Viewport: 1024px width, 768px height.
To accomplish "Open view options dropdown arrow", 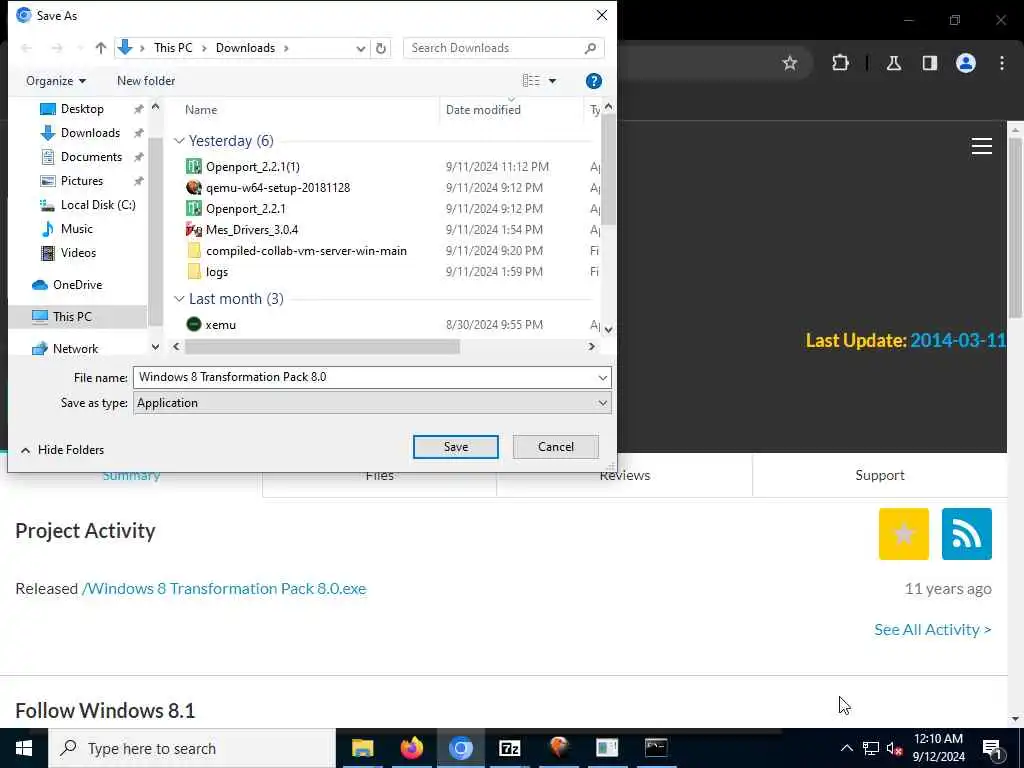I will [x=552, y=81].
